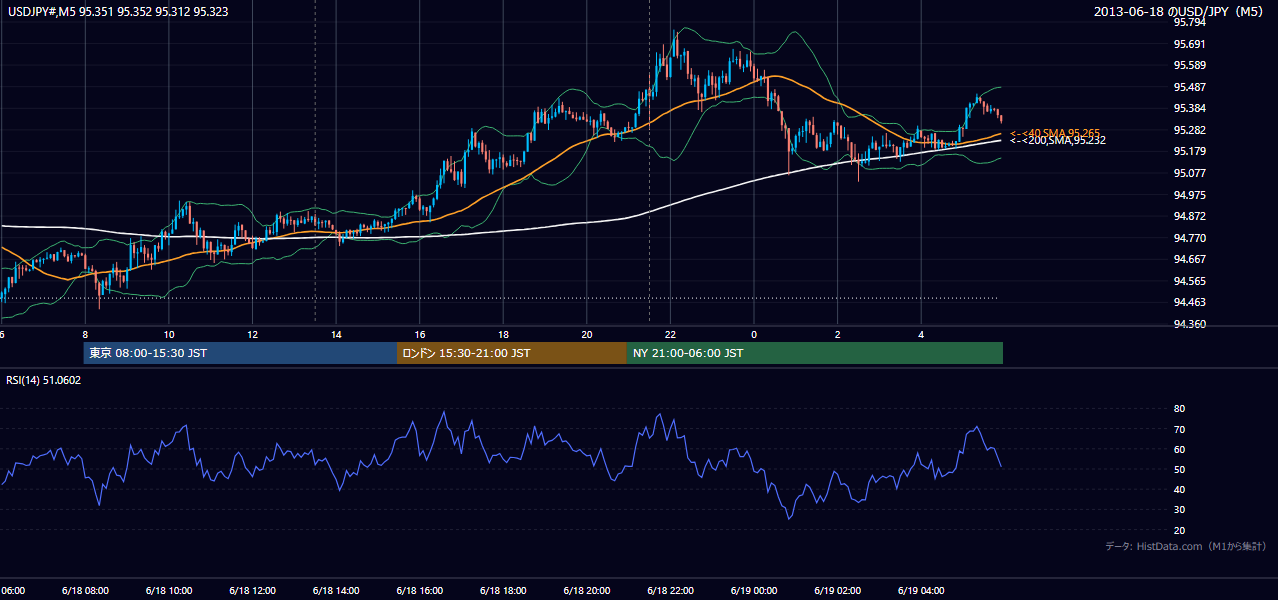
Task: Click the 40 SMA 95.265 label
Action: (x=1055, y=132)
